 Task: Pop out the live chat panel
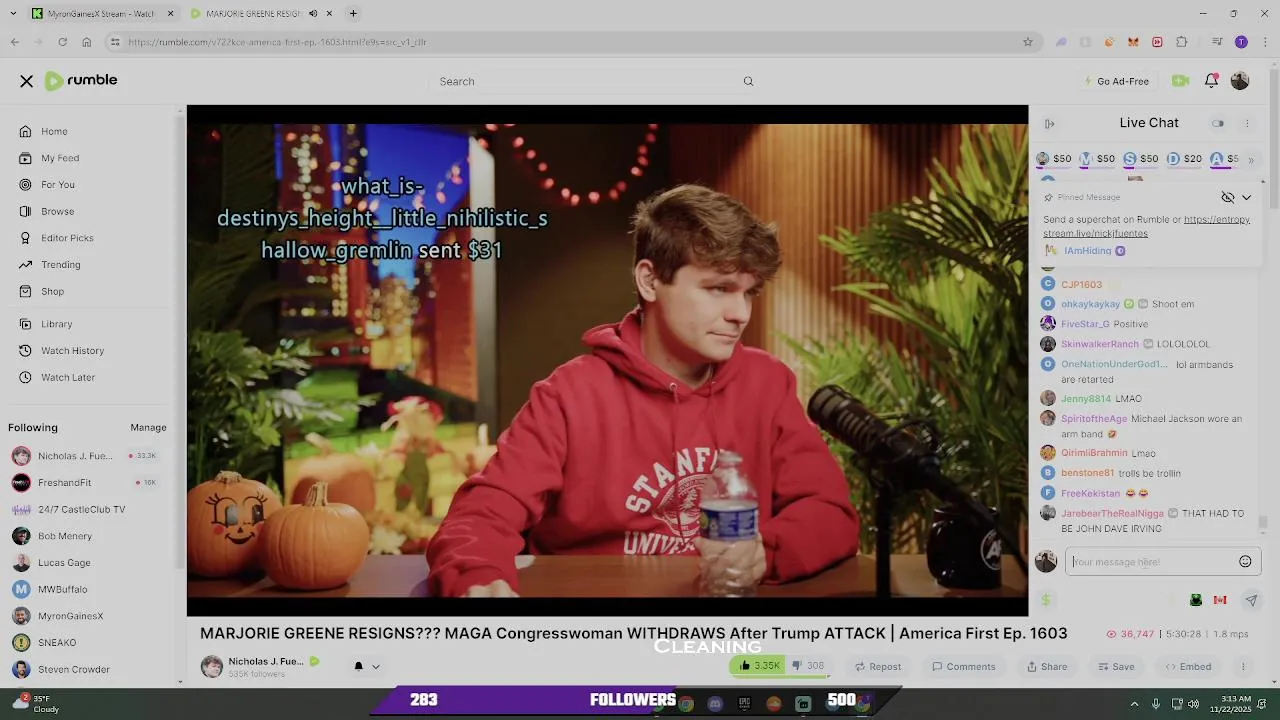coord(1049,124)
